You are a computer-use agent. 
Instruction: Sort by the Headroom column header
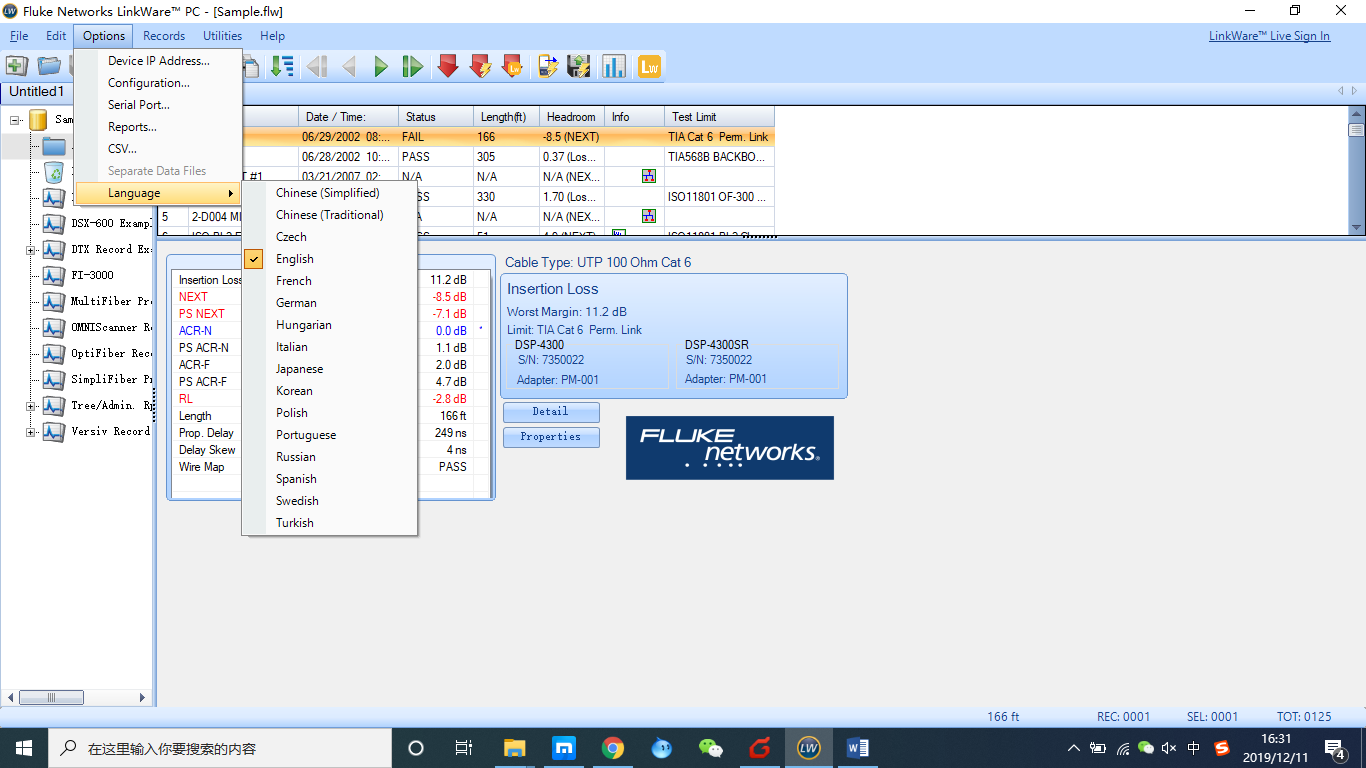tap(572, 117)
